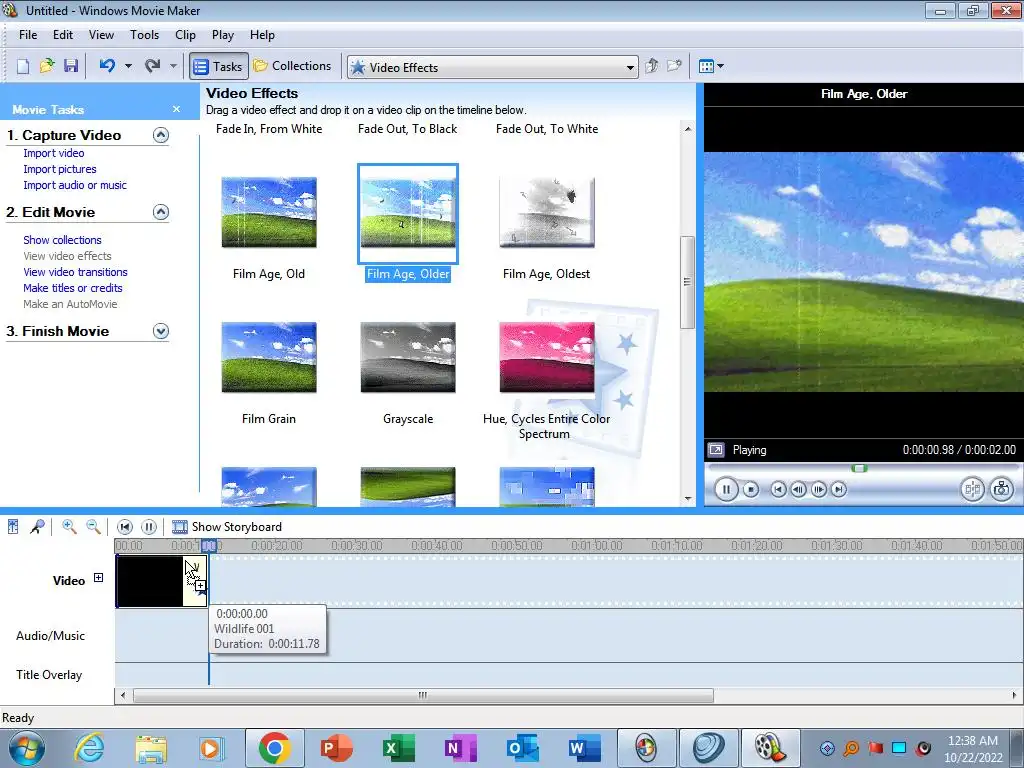
Task: Select the Film Age, Oldest effect thumbnail
Action: coord(547,212)
